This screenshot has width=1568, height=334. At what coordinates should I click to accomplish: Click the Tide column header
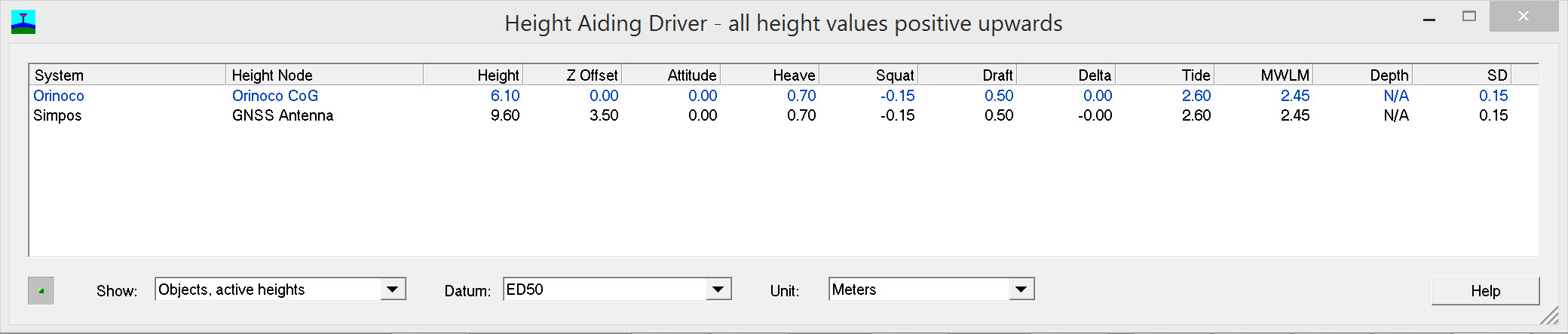tap(1165, 75)
